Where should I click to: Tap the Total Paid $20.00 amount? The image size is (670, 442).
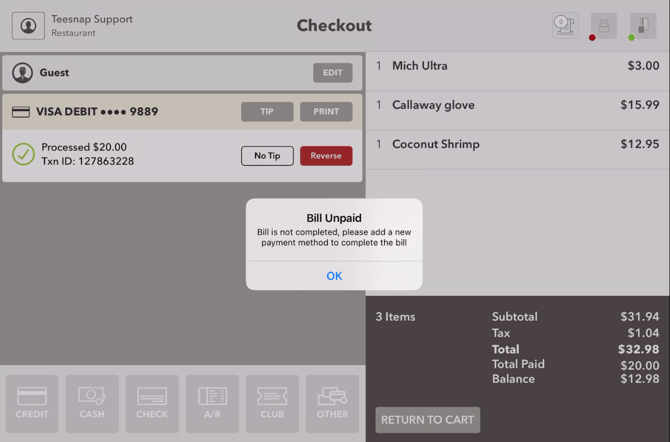[x=640, y=365]
